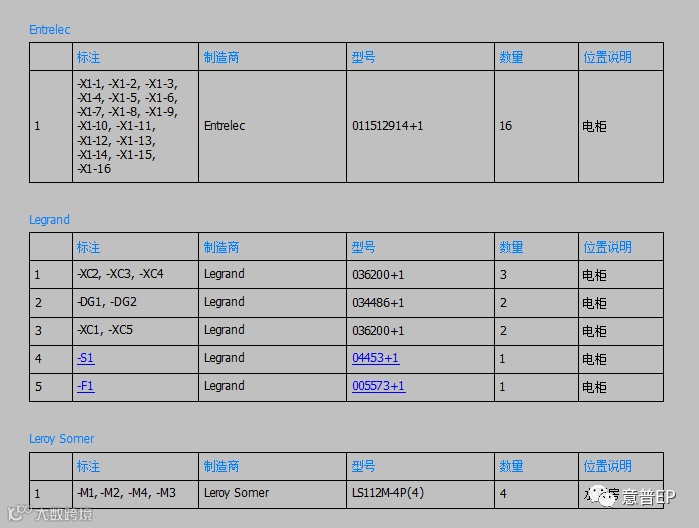Open the -F1 component link
699x528 pixels.
(x=86, y=386)
